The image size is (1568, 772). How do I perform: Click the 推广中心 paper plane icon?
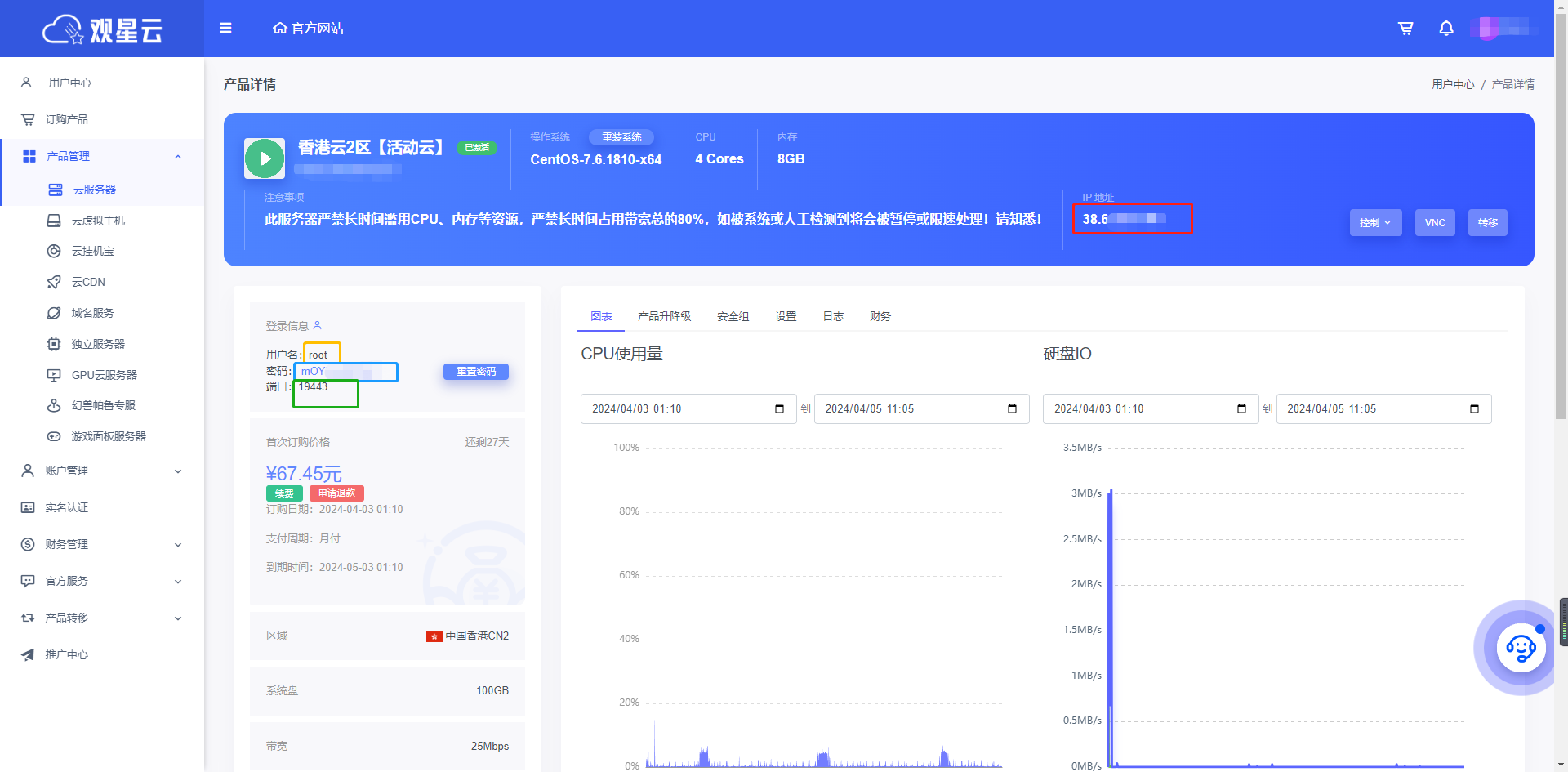point(28,654)
